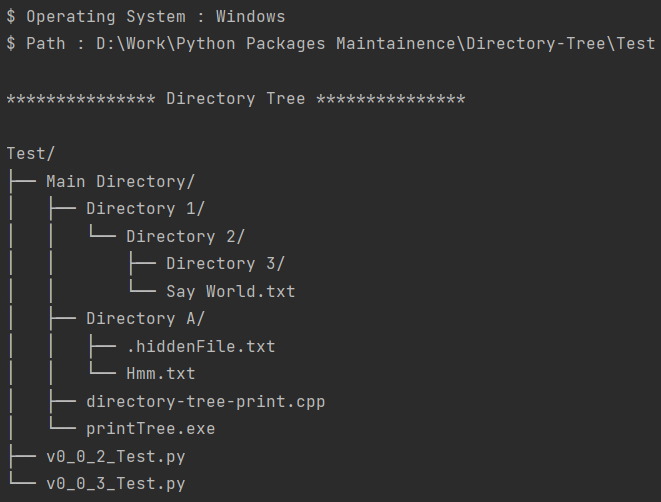Screen dimensions: 661x502
Task: Click the printTree.exe entry
Action: point(150,429)
